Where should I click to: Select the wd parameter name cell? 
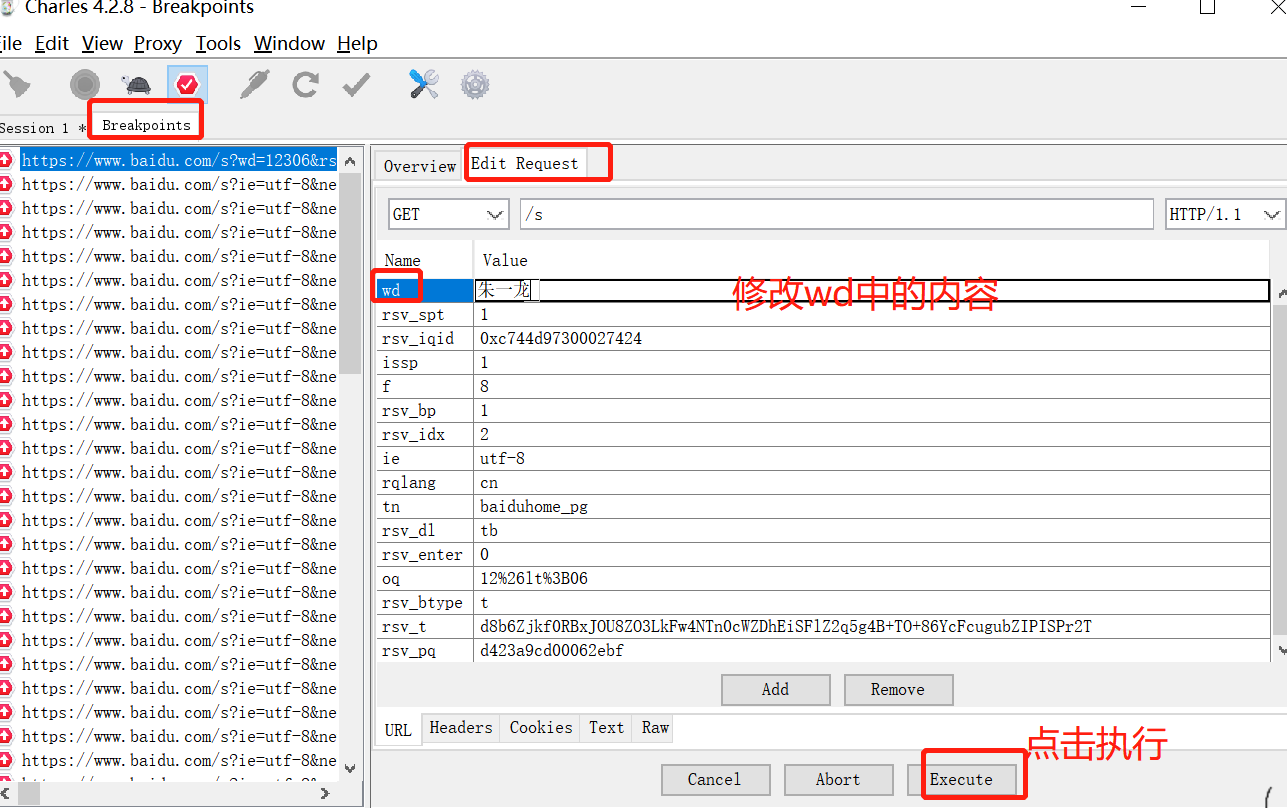(425, 290)
